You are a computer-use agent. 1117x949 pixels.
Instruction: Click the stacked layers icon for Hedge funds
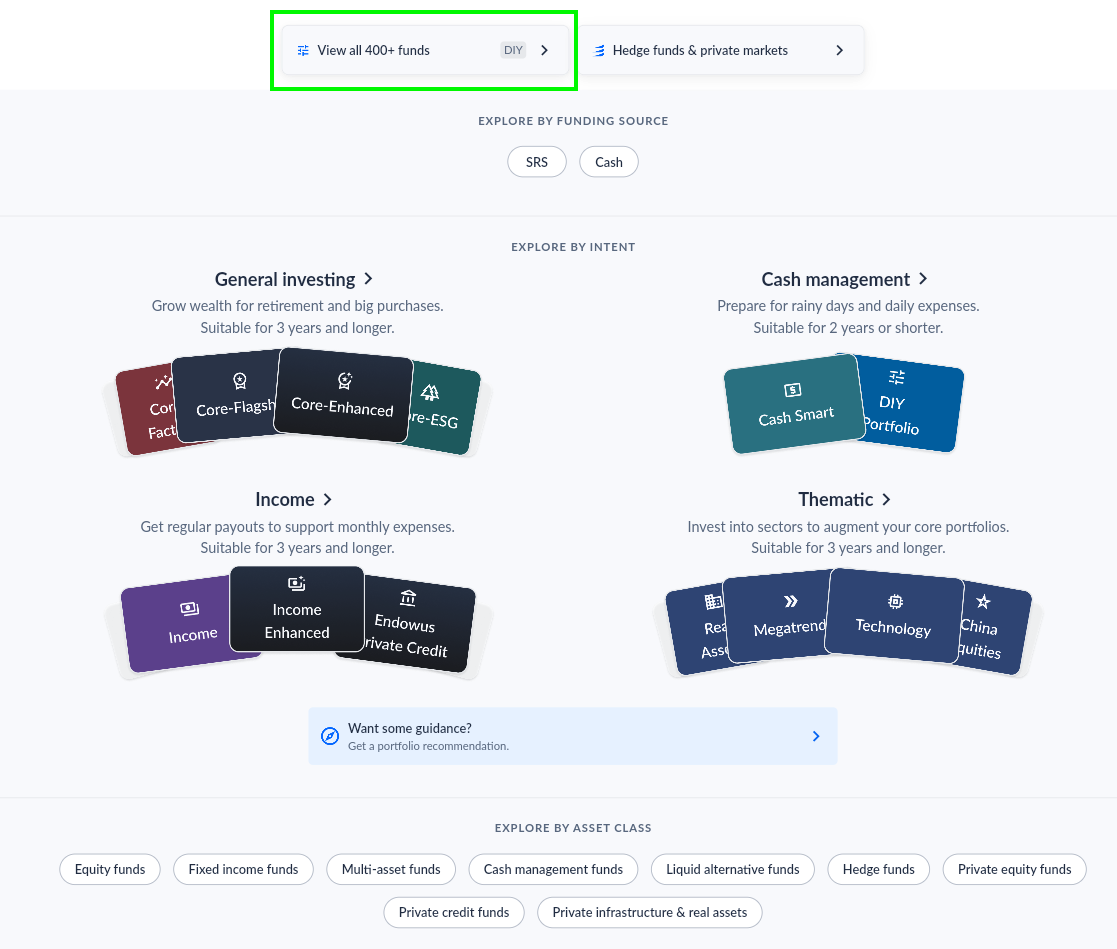tap(600, 51)
